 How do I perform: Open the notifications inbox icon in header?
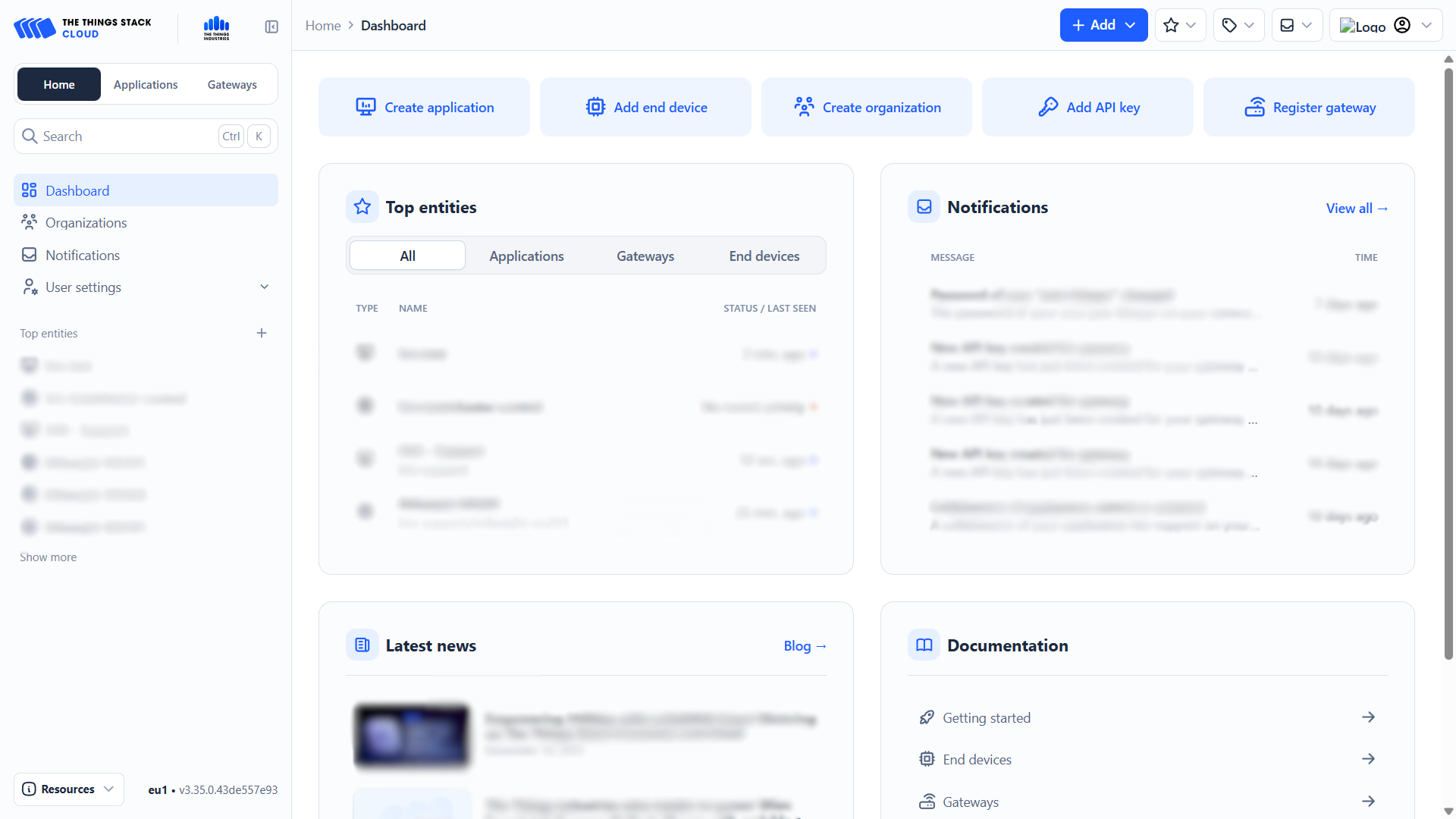coord(1296,26)
